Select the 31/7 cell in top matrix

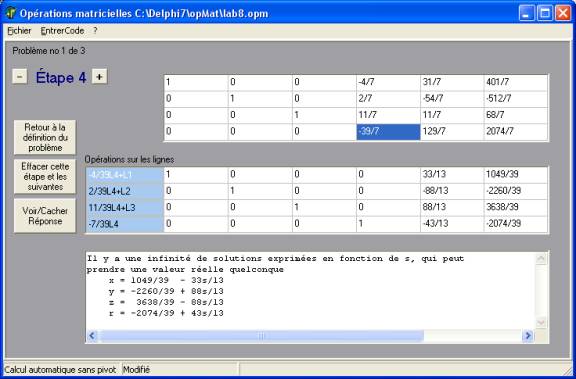(x=452, y=83)
